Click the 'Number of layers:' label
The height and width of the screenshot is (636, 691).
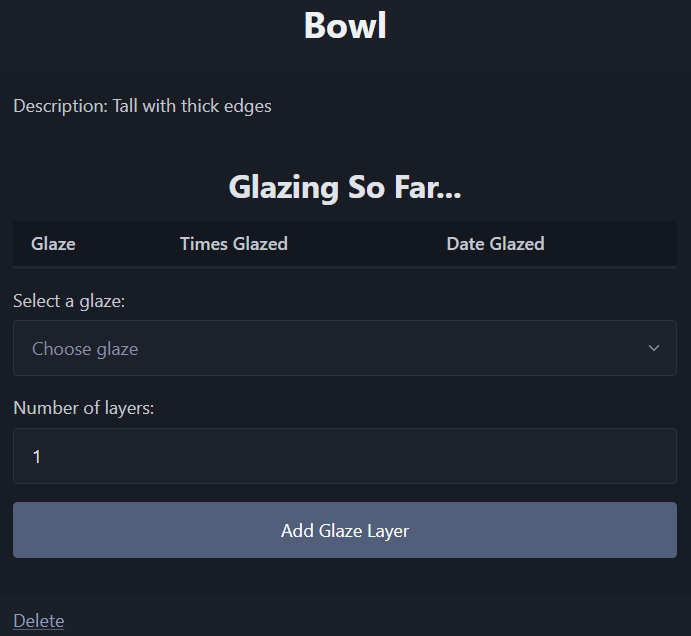click(83, 408)
